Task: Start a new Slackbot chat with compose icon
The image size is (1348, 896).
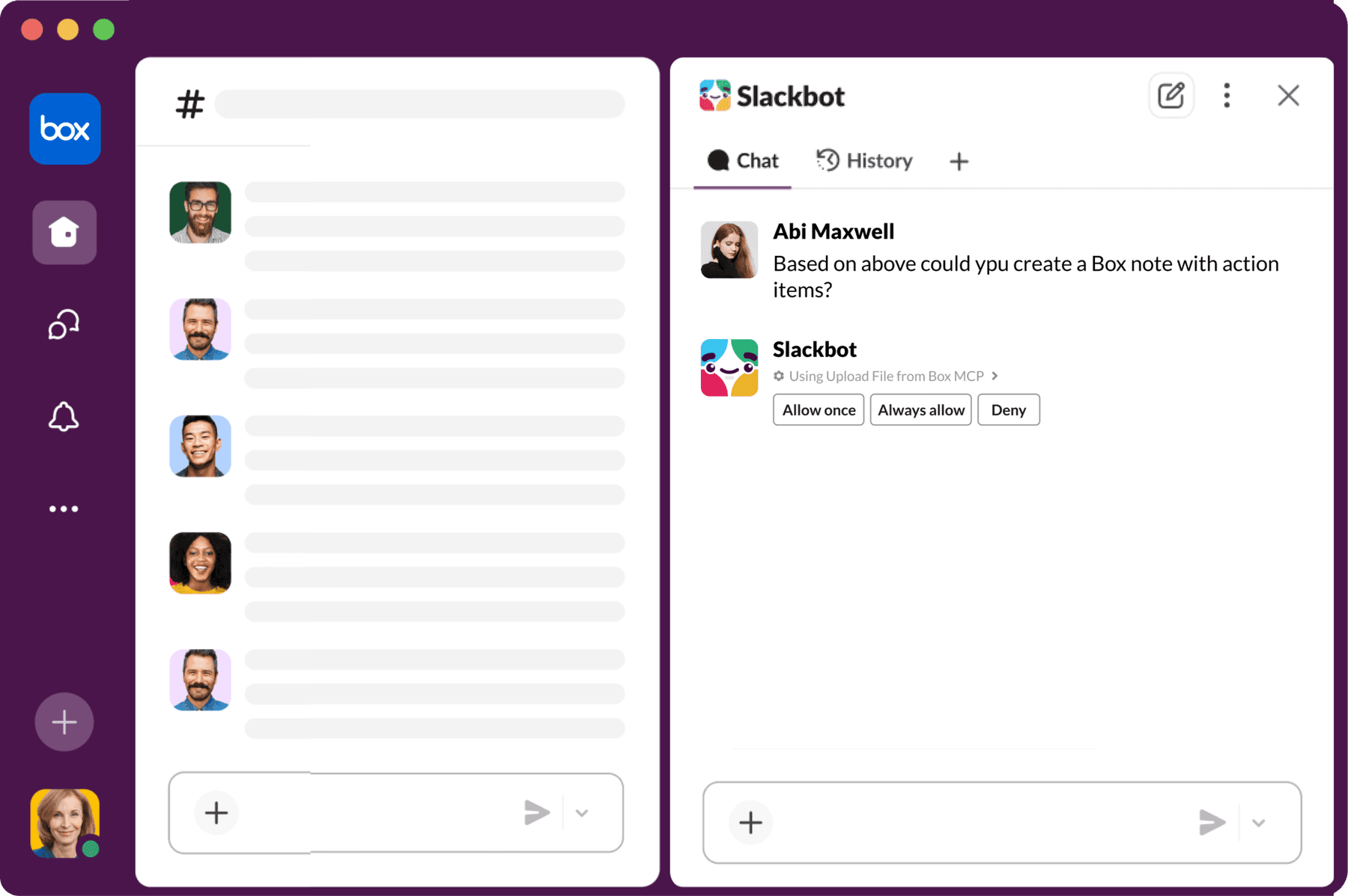Action: (1171, 95)
